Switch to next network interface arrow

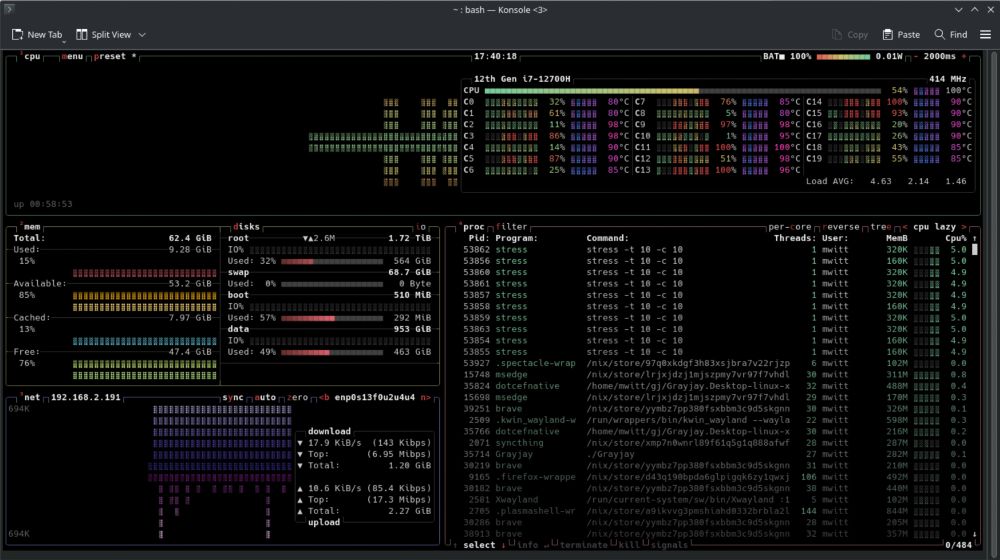pyautogui.click(x=425, y=397)
